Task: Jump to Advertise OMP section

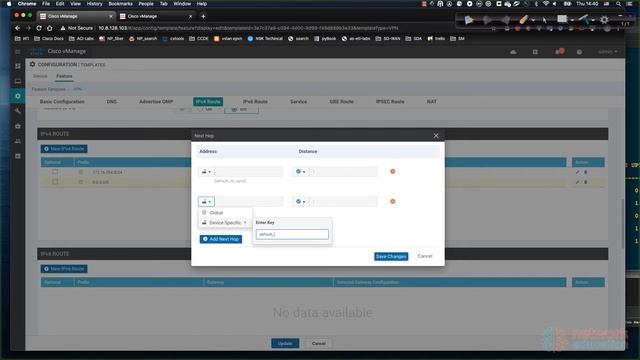Action: pyautogui.click(x=156, y=102)
